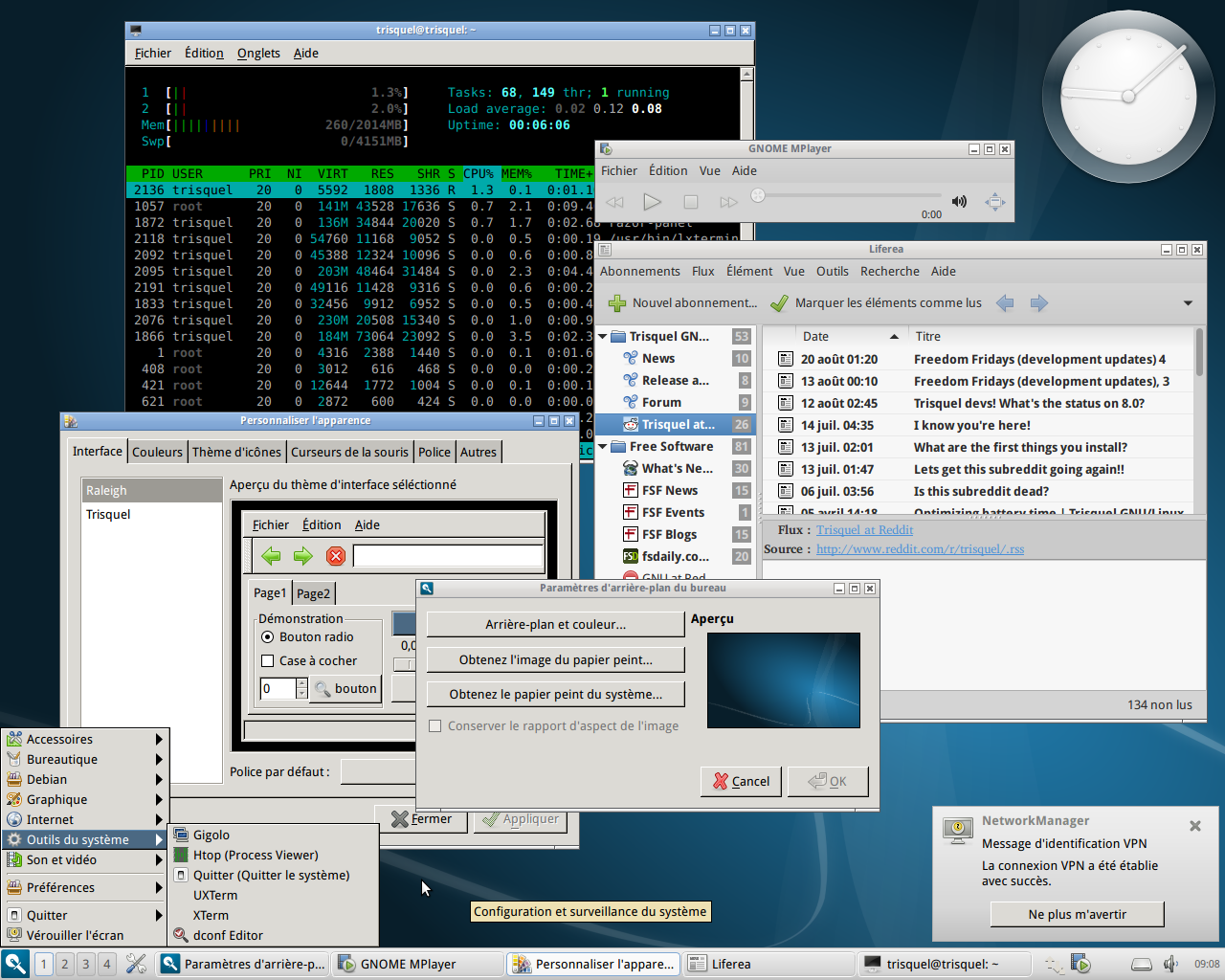Mute the volume speaker icon in GNOME MPlayer
This screenshot has height=980, width=1225.
[x=959, y=201]
